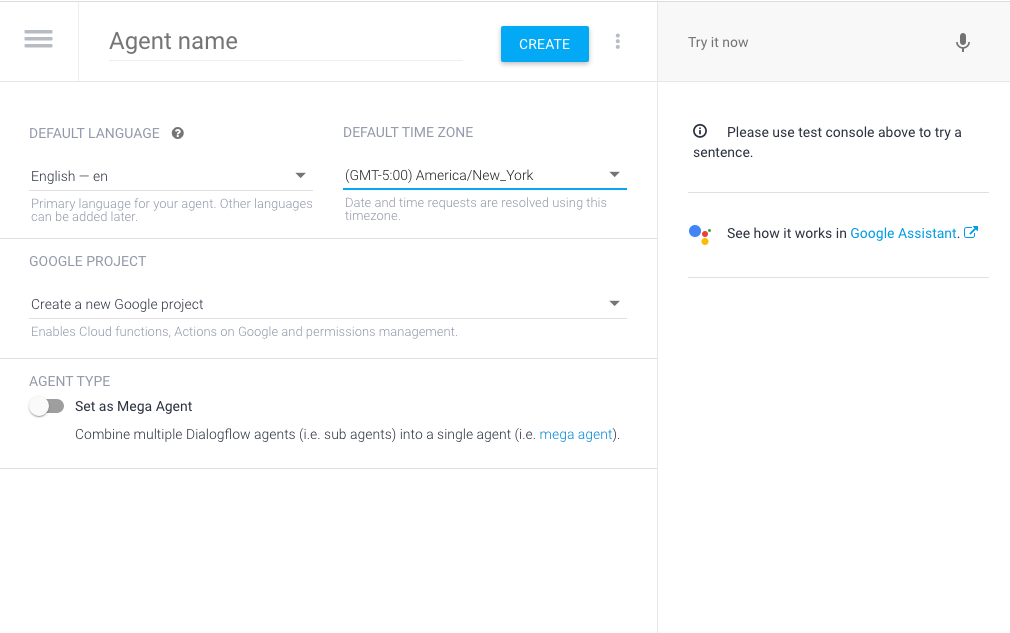Open the three-dot more options menu
1010x633 pixels.
point(618,42)
